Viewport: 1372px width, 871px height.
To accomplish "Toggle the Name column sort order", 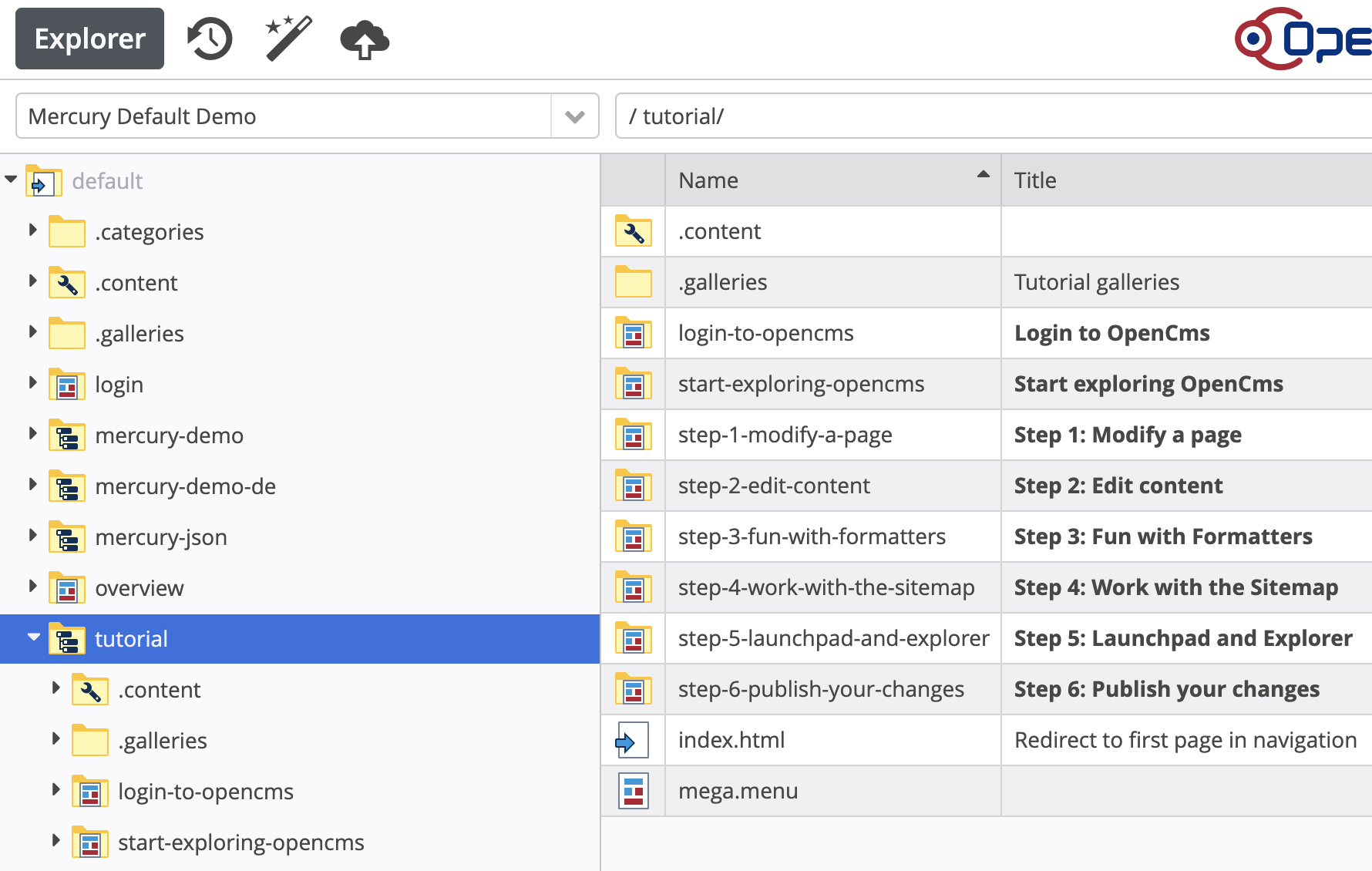I will (x=980, y=177).
